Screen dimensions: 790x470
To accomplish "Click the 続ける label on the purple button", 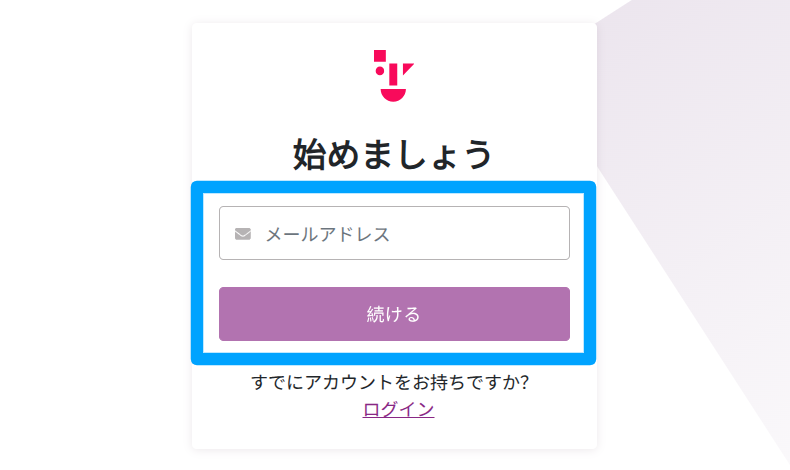I will [x=394, y=314].
